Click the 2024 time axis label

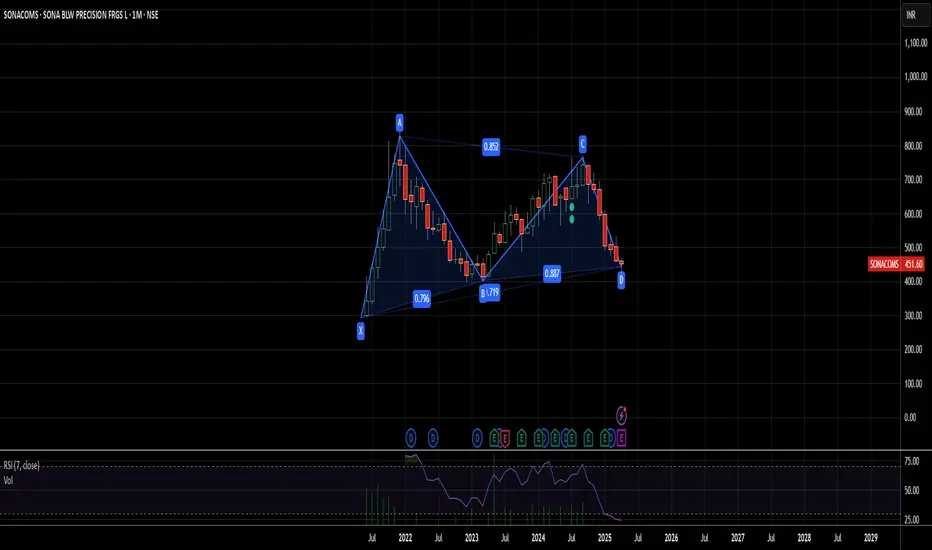(538, 538)
